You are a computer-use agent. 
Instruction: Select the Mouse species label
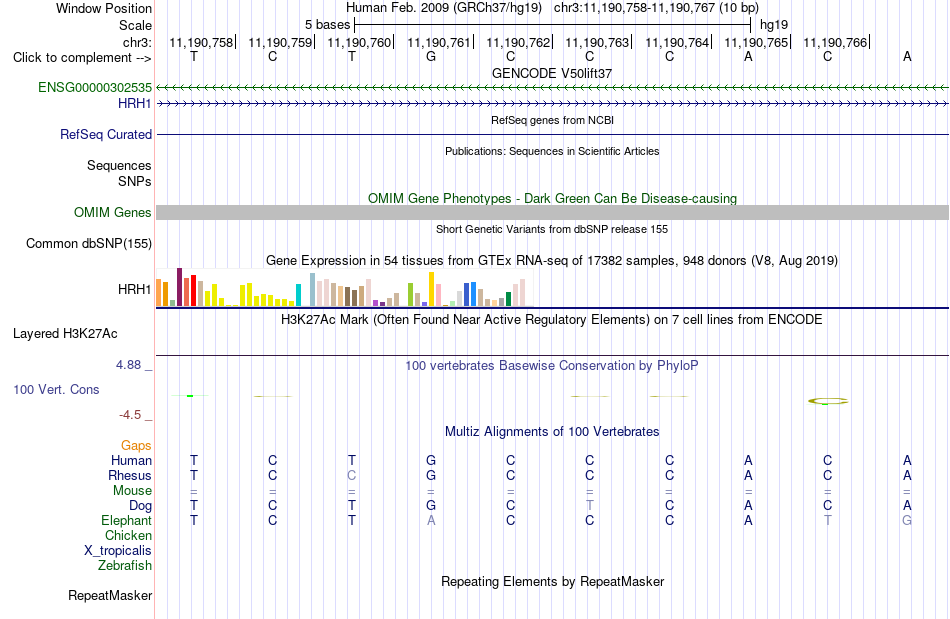point(132,491)
